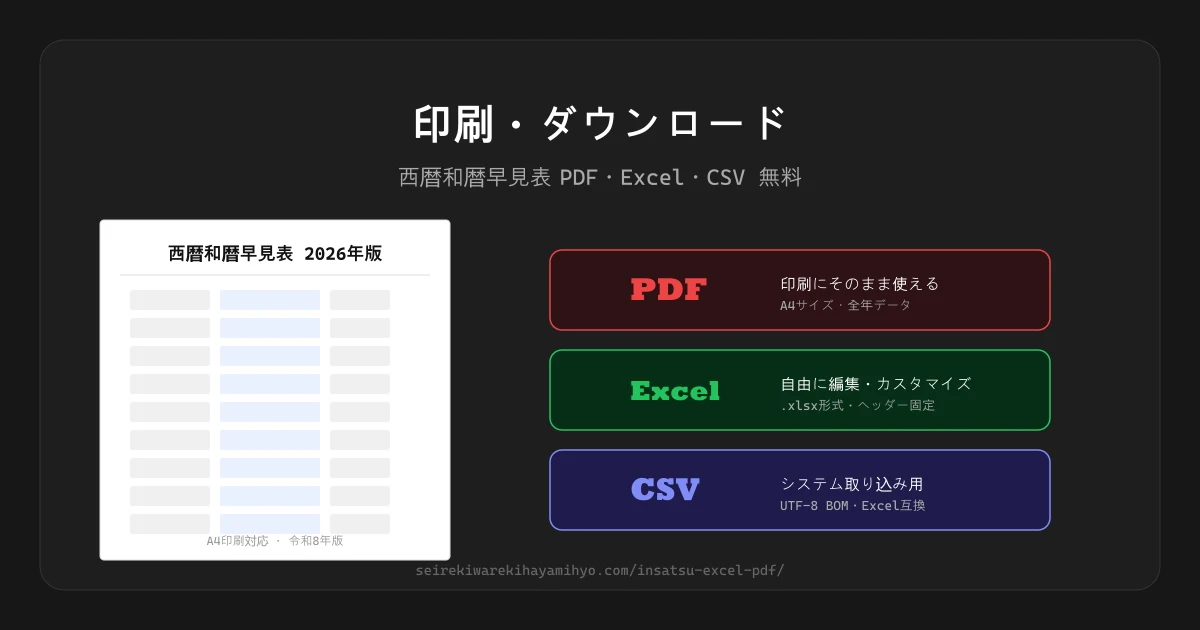
Task: Click subtitle 西暦和暦早見表 PDF・Excel・CSV 無料
Action: click(600, 178)
